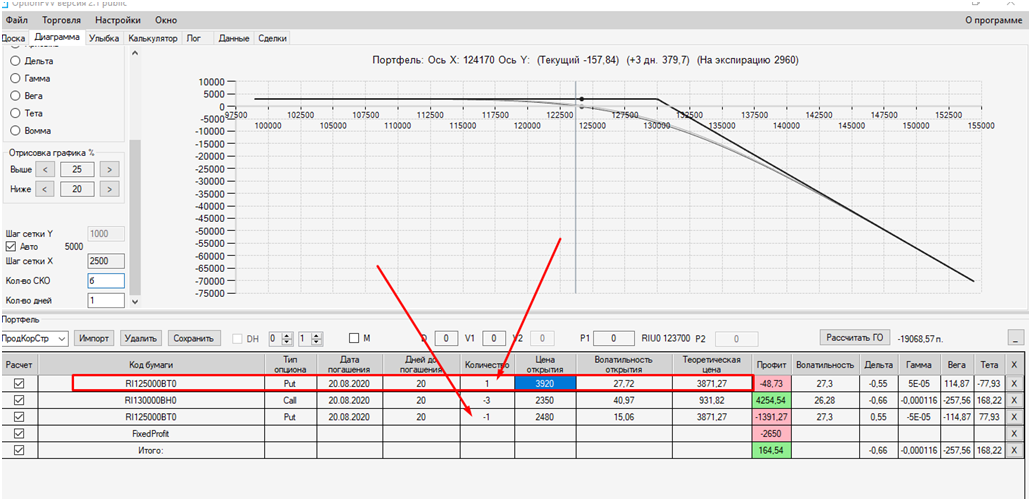Increase the Ниже percentage with right arrow

[110, 189]
